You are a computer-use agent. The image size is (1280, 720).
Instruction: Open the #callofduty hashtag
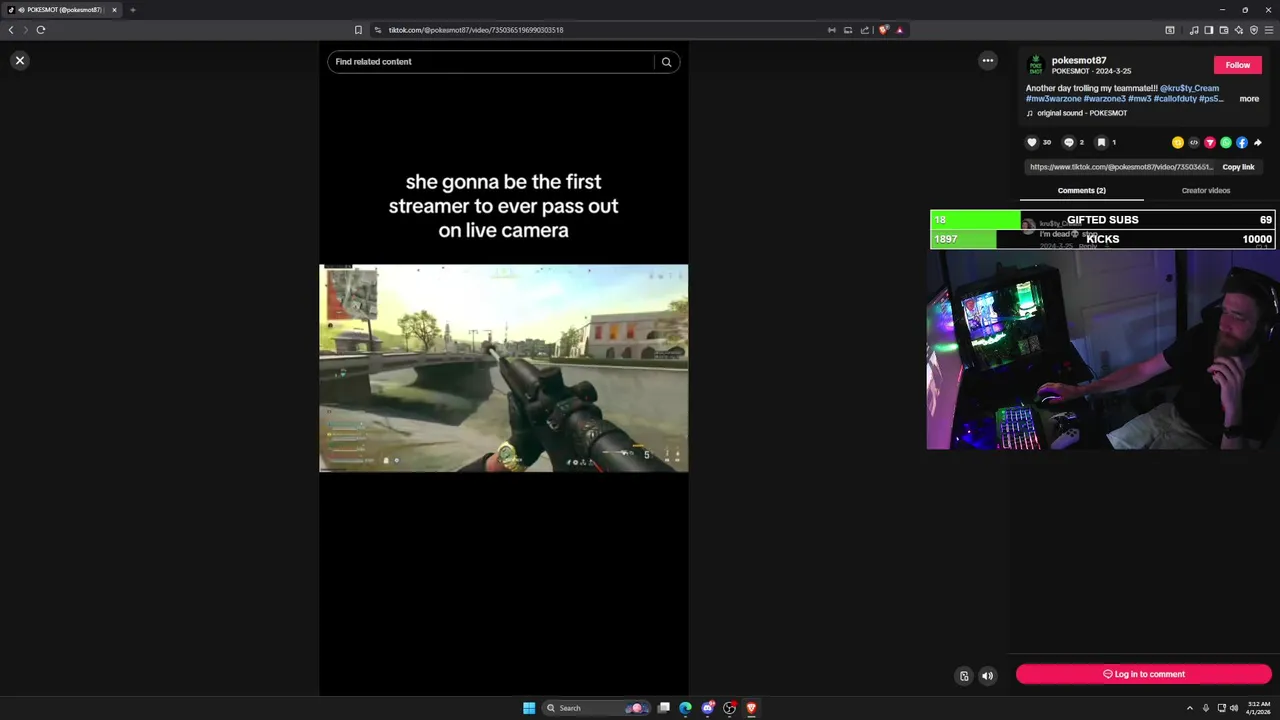[x=1175, y=99]
